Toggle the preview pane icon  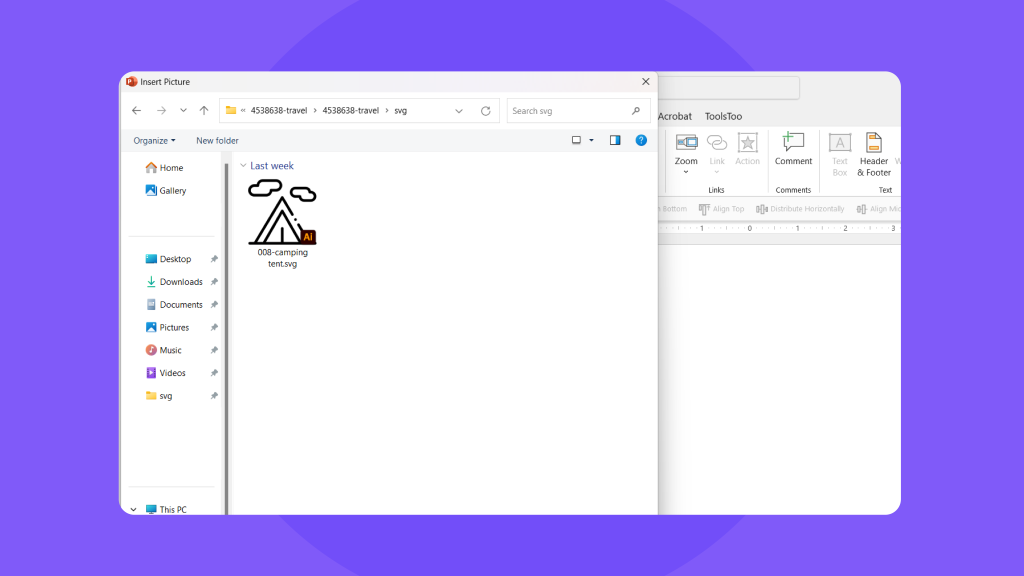pos(614,140)
